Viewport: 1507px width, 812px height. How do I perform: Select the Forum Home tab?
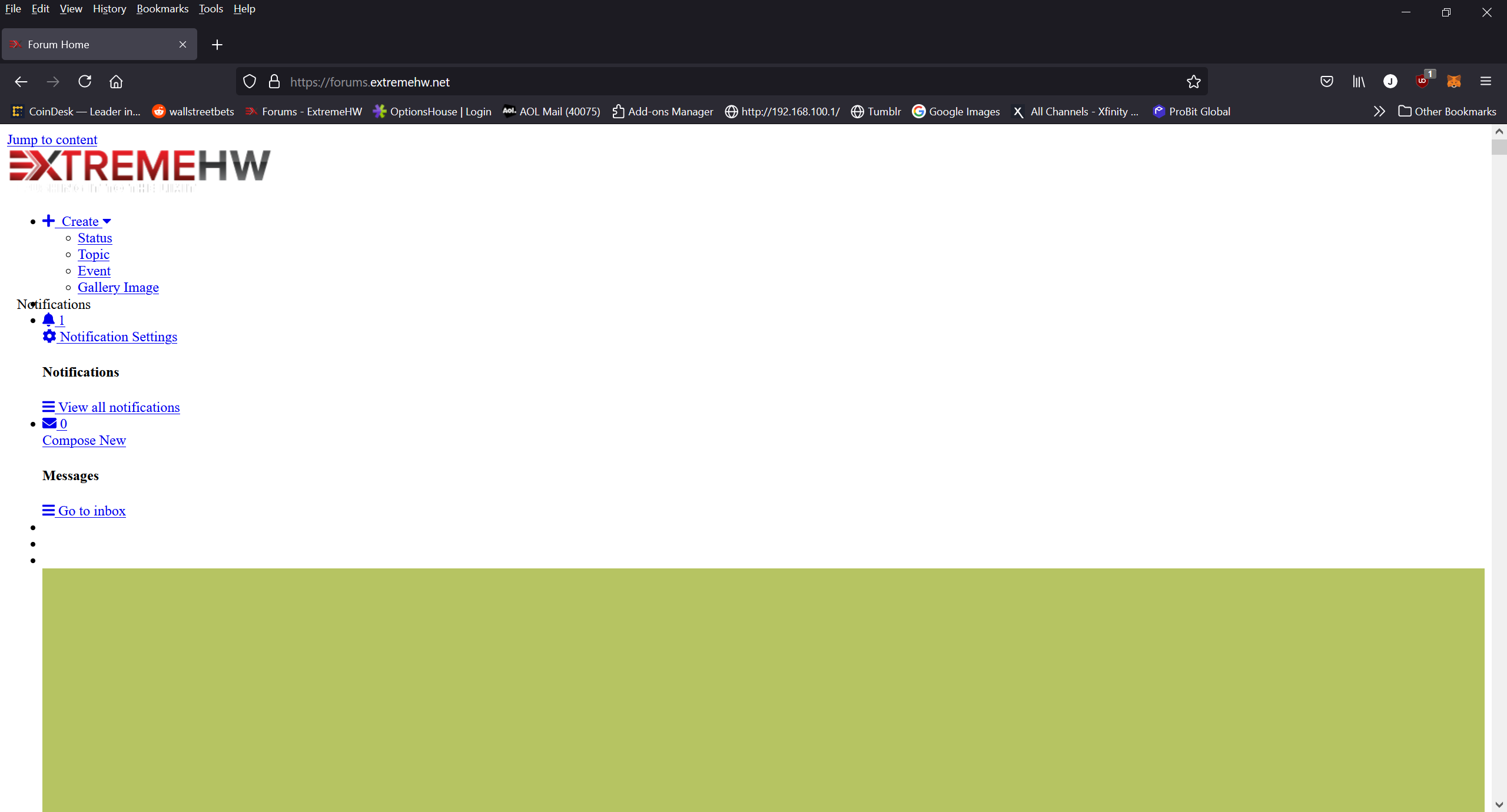point(99,45)
